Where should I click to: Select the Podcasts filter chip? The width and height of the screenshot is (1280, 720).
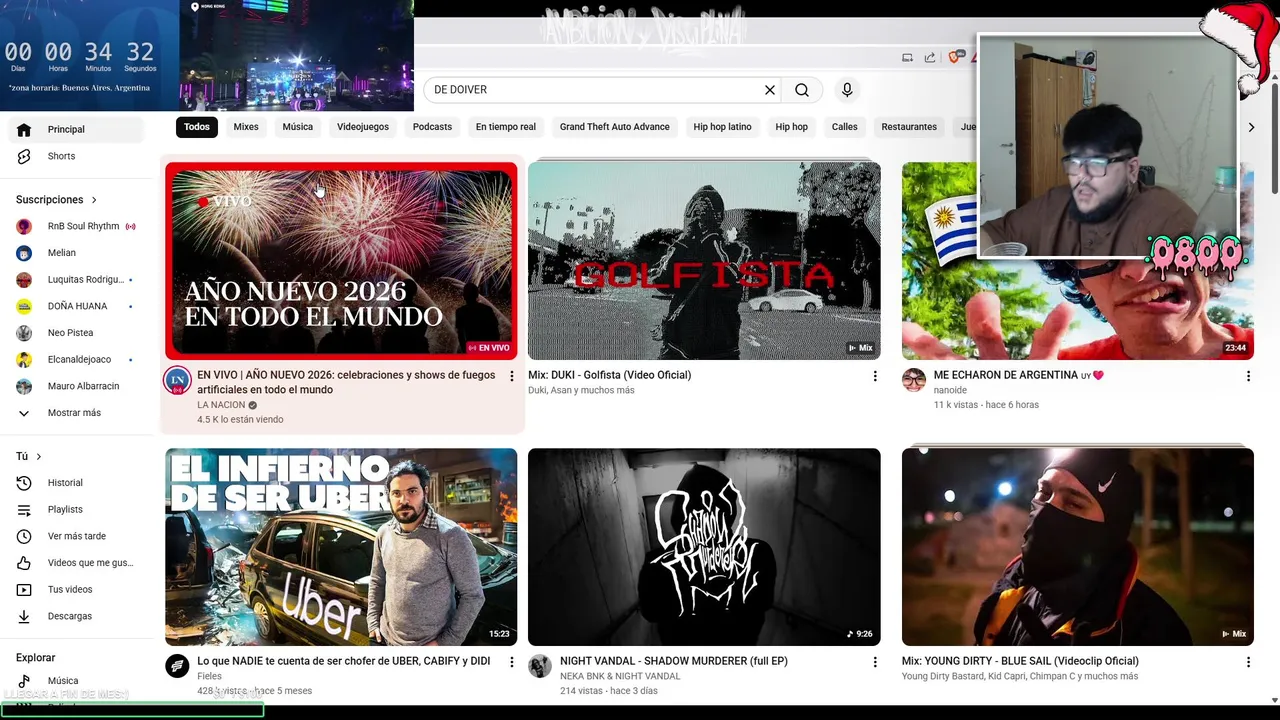[432, 127]
